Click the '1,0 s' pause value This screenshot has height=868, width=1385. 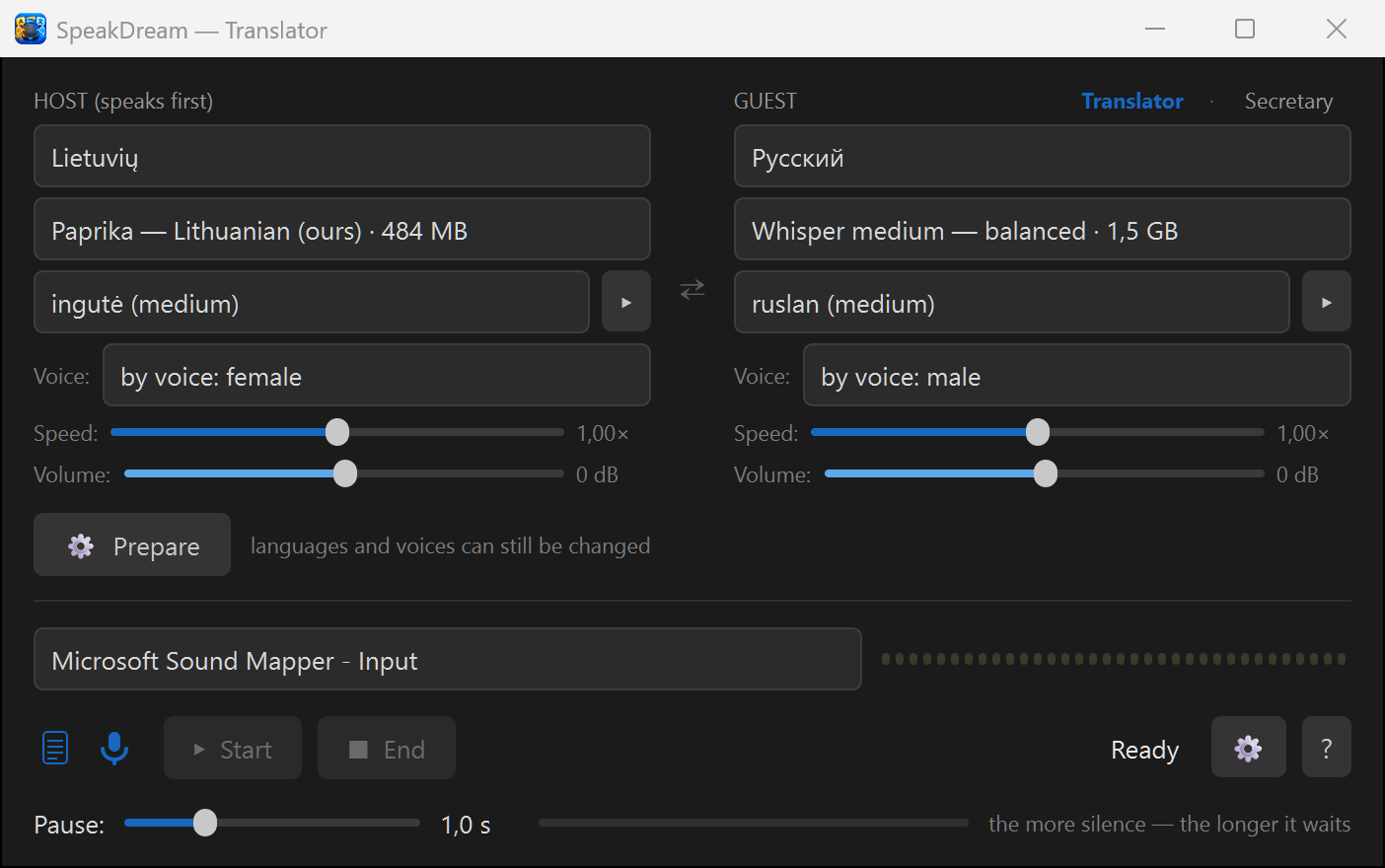[466, 825]
